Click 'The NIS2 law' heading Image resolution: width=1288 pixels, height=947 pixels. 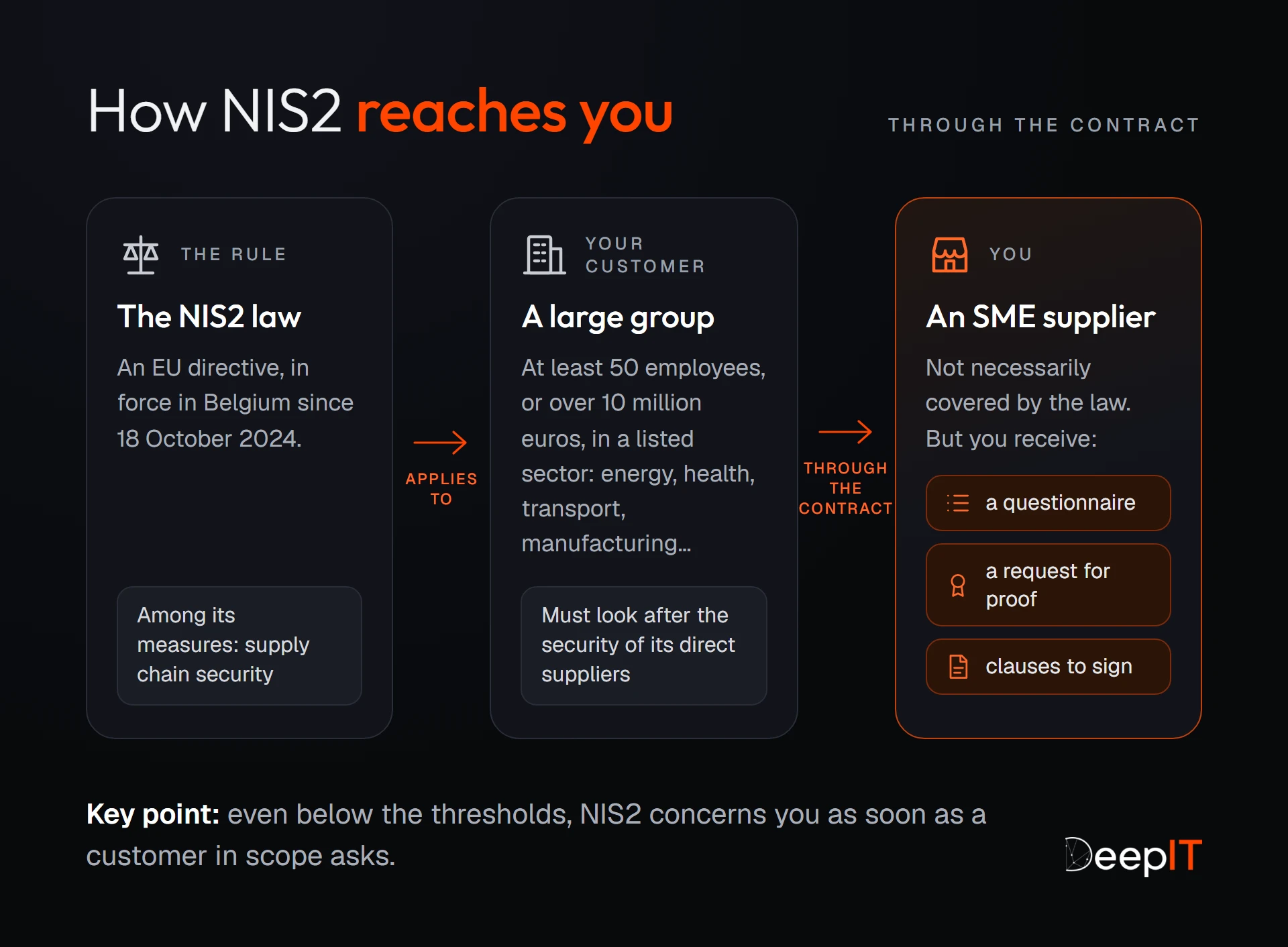[209, 317]
